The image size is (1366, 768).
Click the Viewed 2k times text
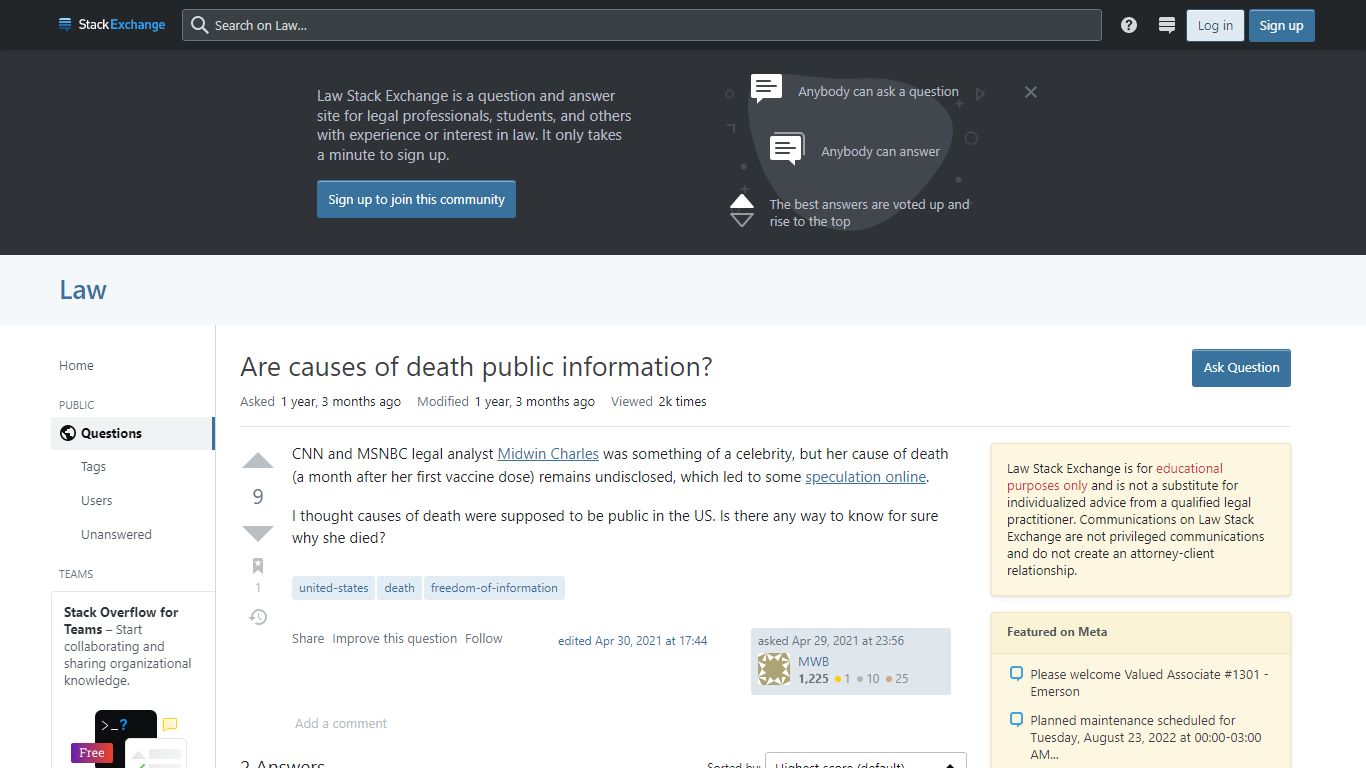coord(659,402)
